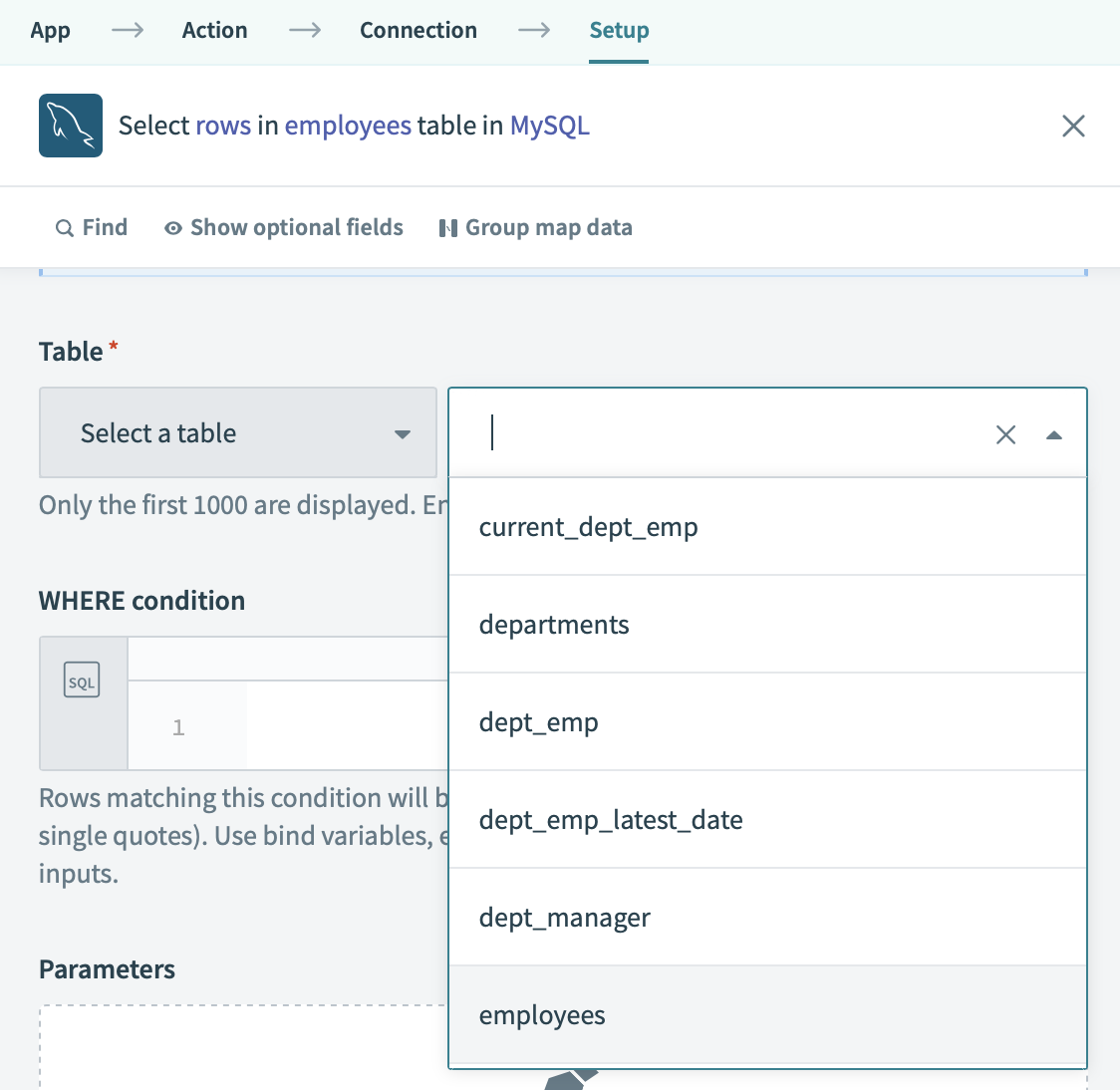This screenshot has height=1090, width=1120.
Task: Open the App step tab
Action: pyautogui.click(x=50, y=30)
